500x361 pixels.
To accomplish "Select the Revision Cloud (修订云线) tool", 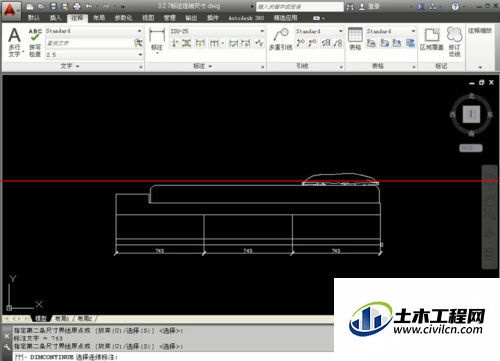I will click(454, 42).
